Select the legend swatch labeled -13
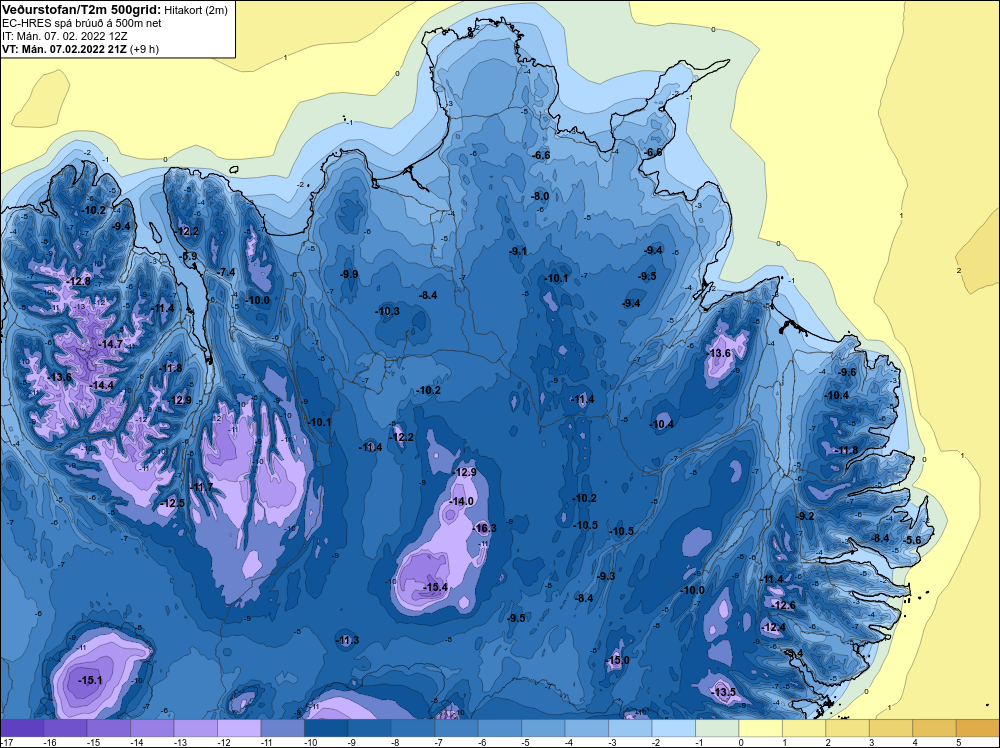Image resolution: width=1000 pixels, height=748 pixels. coord(196,728)
